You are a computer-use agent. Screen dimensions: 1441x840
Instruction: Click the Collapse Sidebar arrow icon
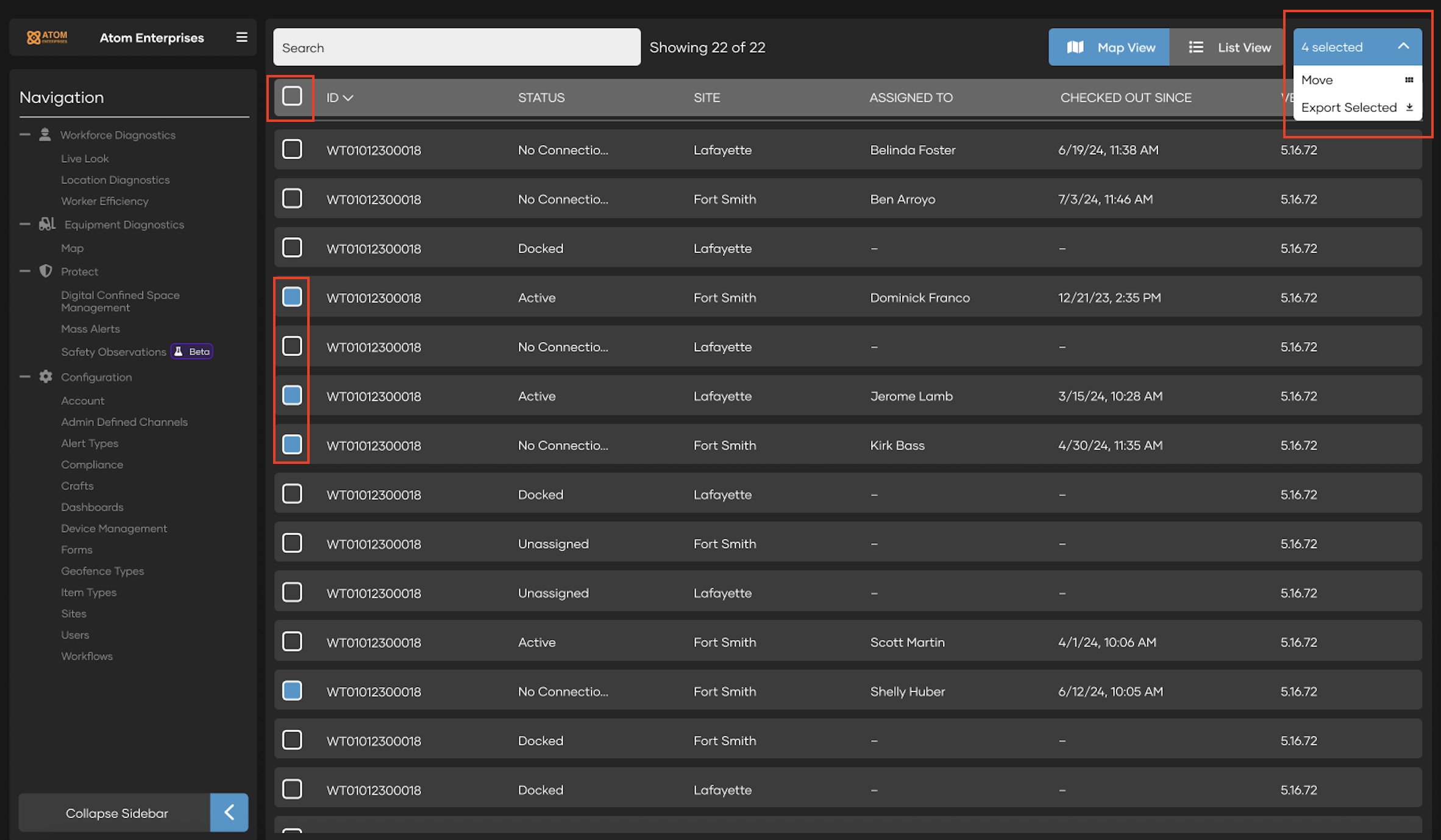click(x=229, y=813)
